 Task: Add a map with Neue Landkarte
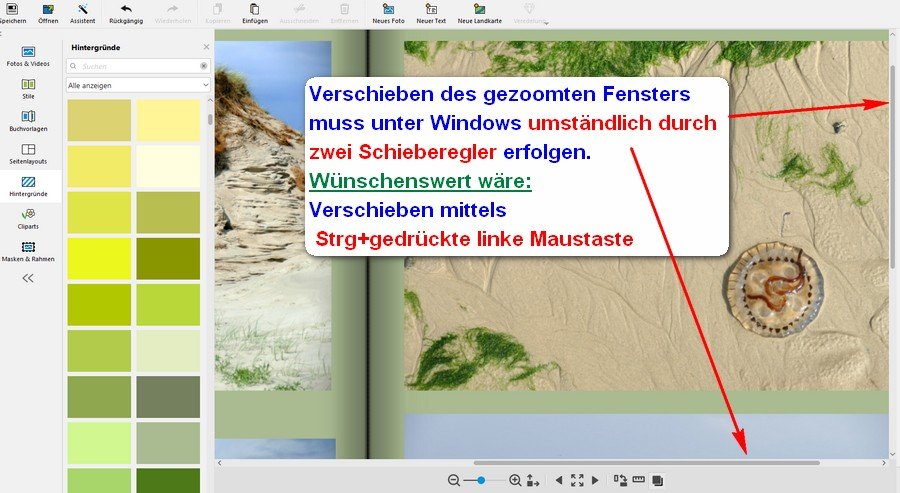click(479, 9)
